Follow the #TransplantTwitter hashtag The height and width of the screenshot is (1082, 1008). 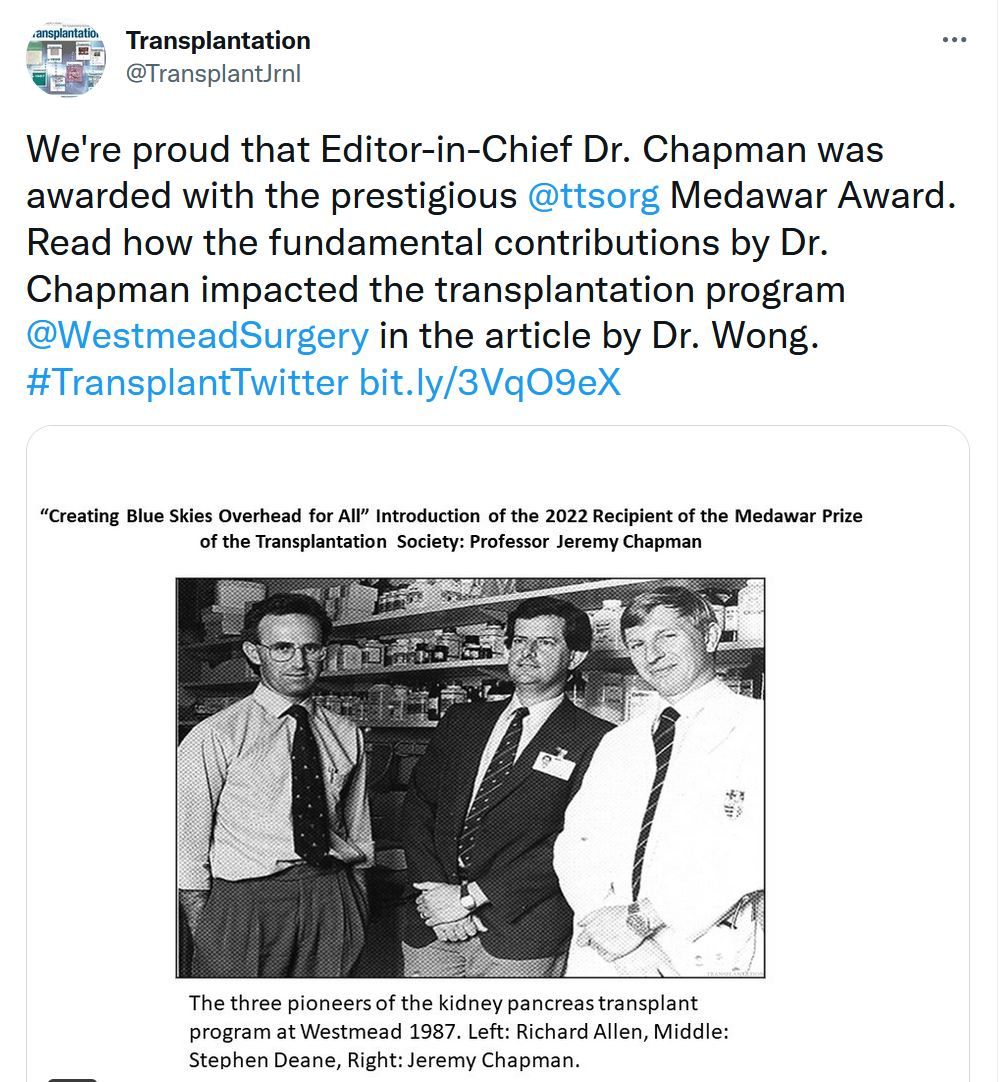(187, 382)
